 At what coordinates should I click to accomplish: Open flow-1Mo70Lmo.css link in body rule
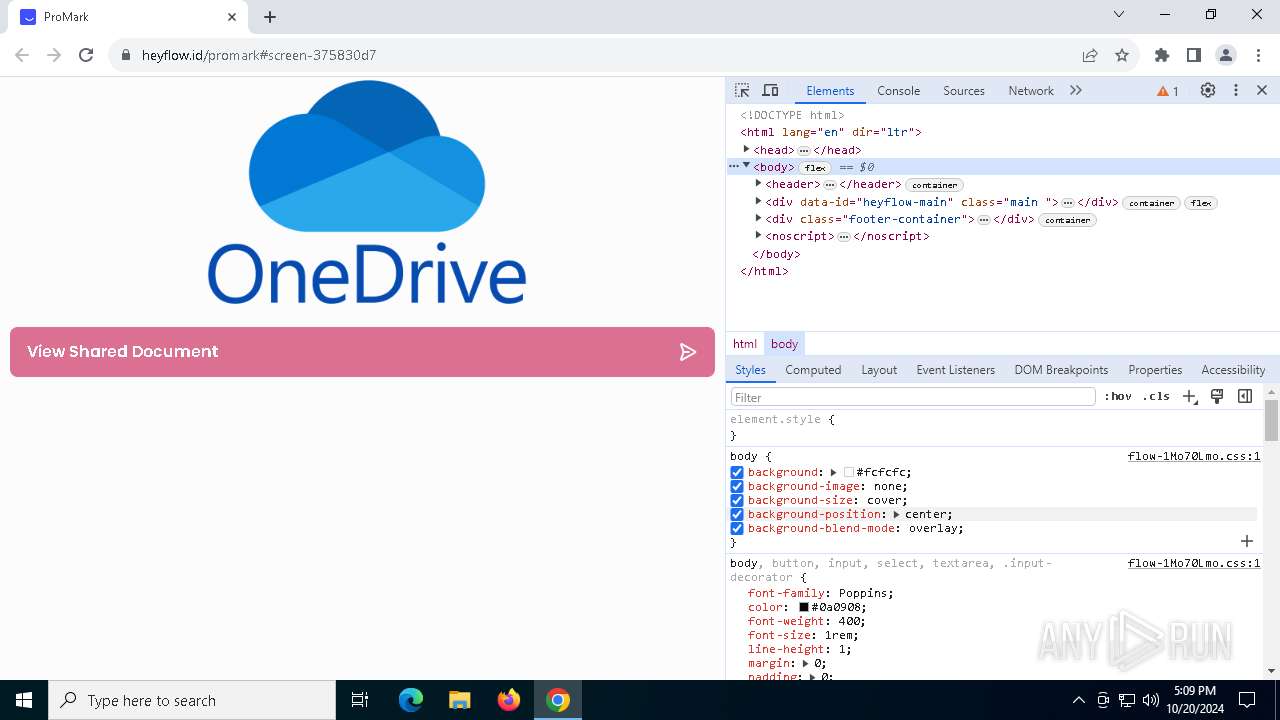(x=1194, y=456)
